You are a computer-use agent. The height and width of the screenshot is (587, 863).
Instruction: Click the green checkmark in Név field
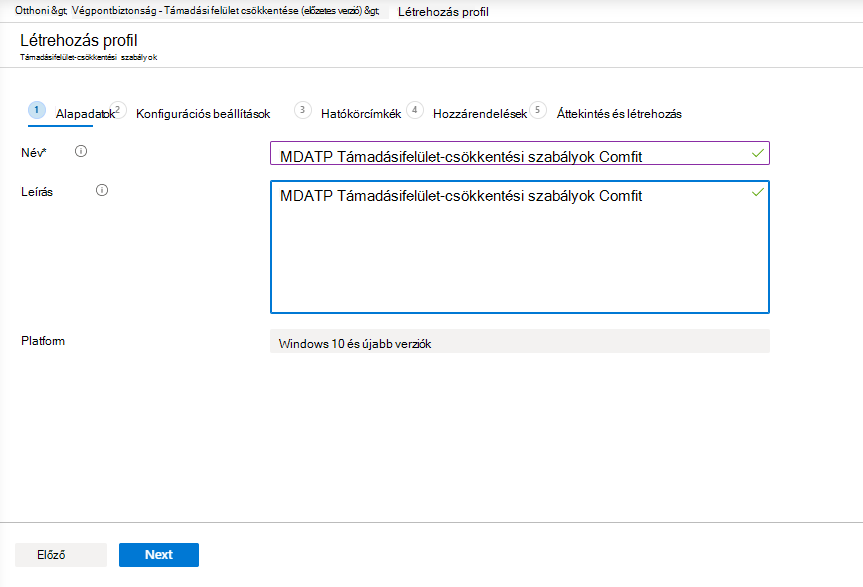[x=758, y=153]
